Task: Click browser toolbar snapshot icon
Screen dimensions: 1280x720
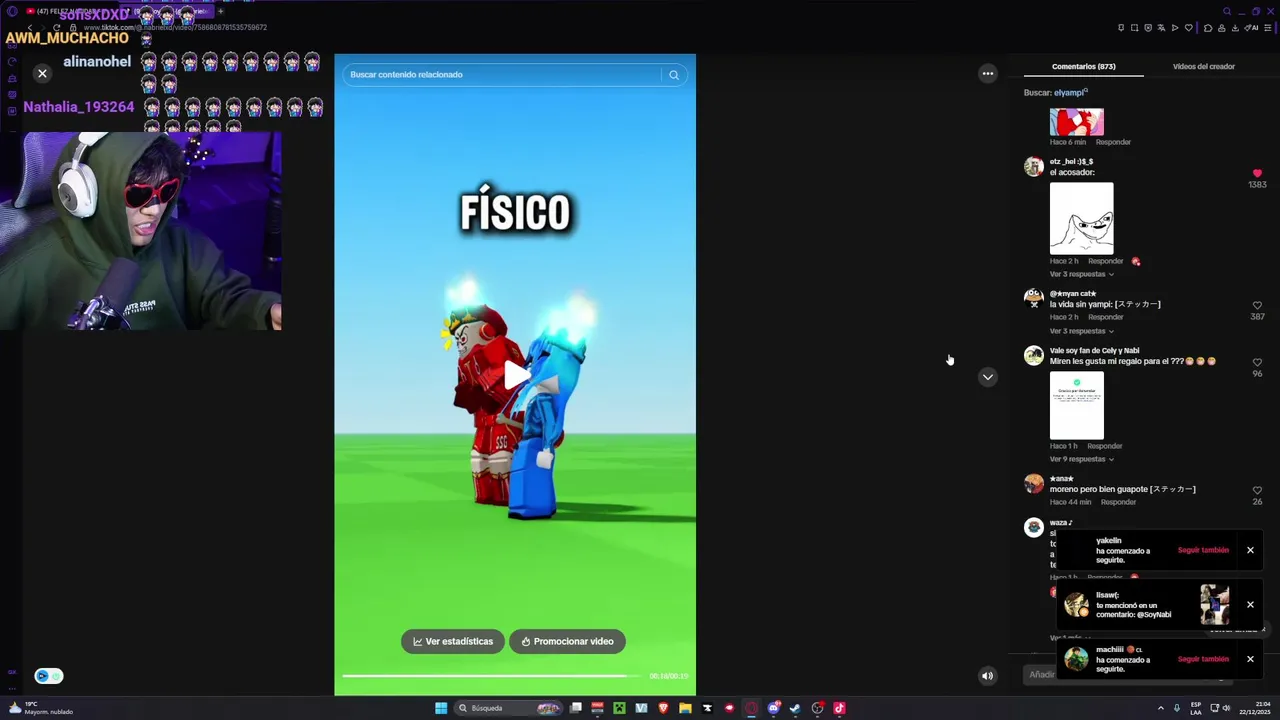Action: pyautogui.click(x=1134, y=28)
